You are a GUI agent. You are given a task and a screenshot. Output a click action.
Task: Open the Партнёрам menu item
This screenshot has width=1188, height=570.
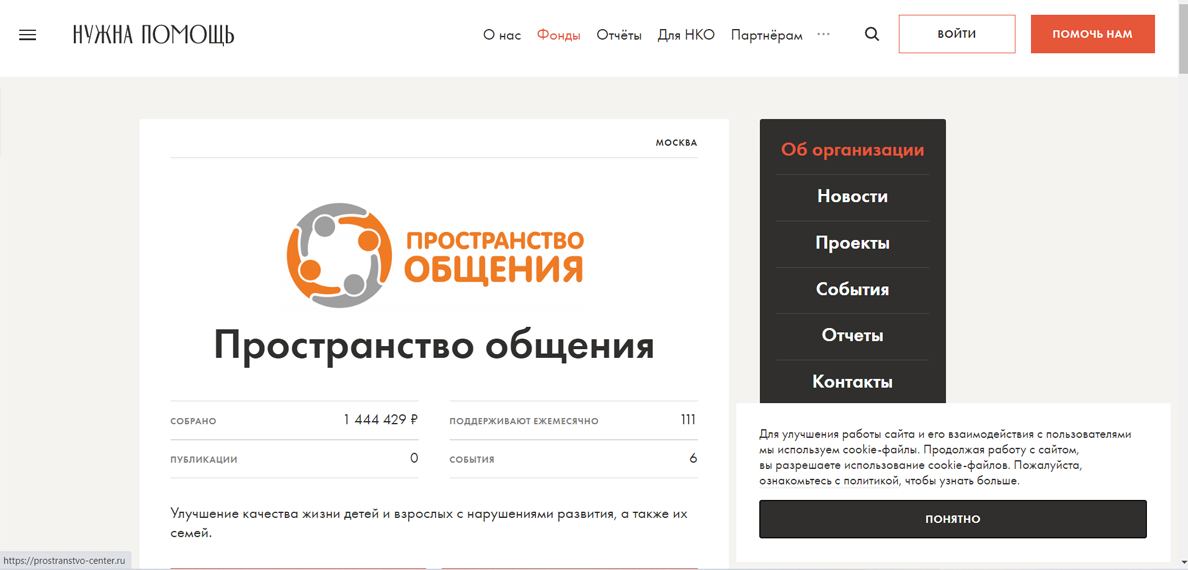(767, 35)
